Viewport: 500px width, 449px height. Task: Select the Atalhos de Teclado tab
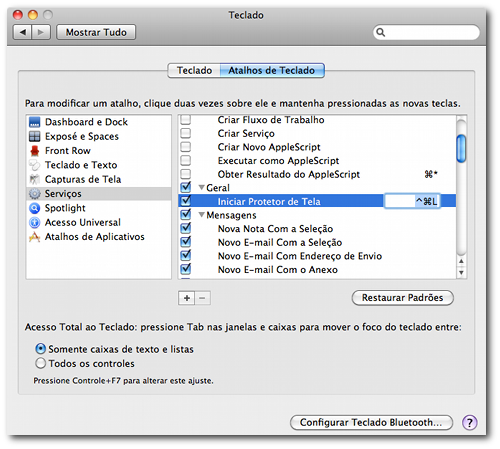click(x=272, y=71)
